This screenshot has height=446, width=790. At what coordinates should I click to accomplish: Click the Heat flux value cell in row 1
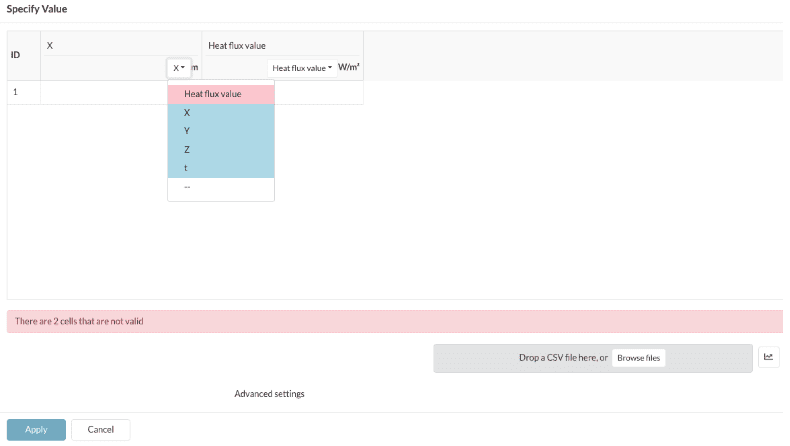pos(318,93)
